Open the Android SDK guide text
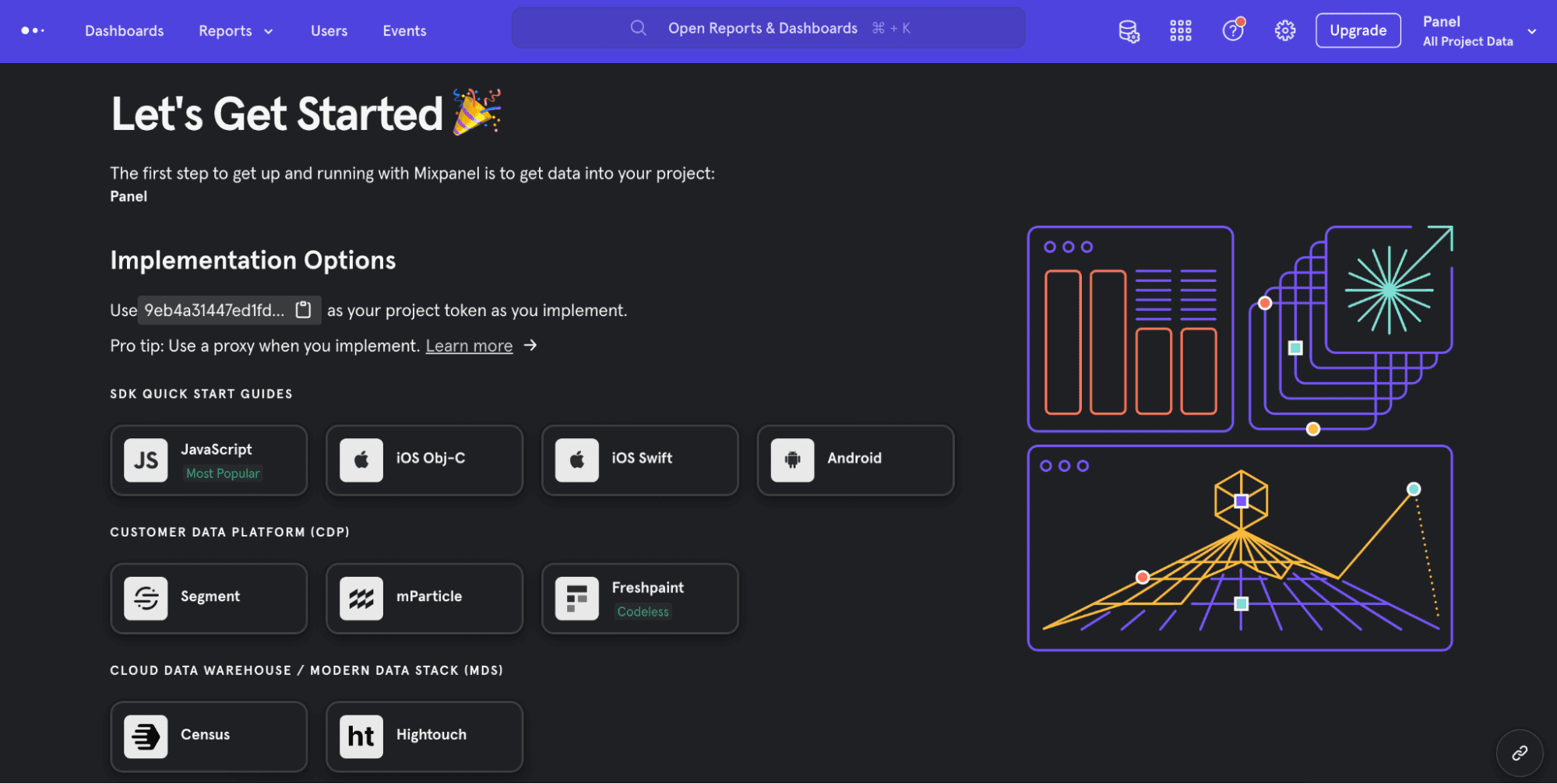The width and height of the screenshot is (1557, 784). pyautogui.click(x=854, y=458)
